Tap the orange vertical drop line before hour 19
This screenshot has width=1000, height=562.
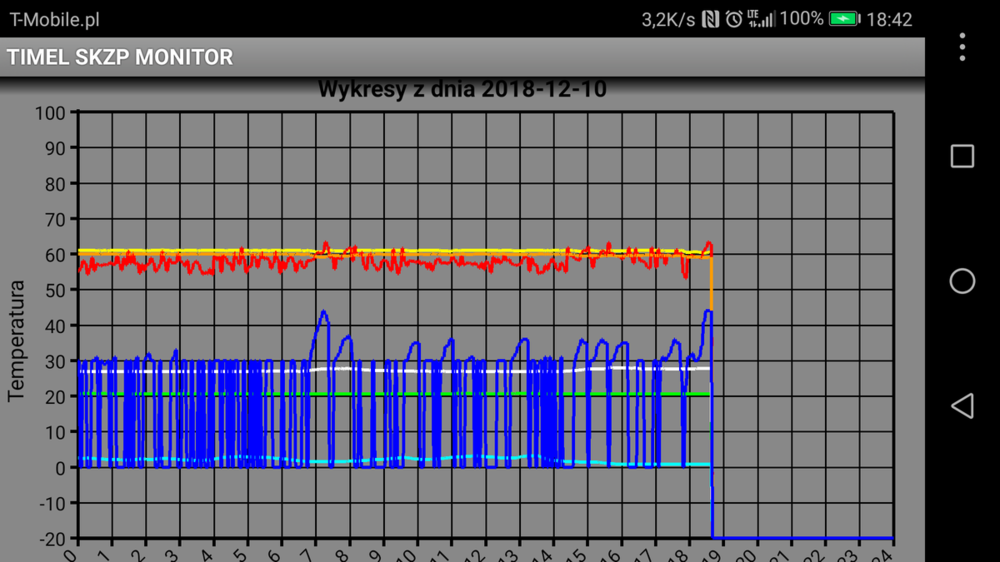coord(711,284)
